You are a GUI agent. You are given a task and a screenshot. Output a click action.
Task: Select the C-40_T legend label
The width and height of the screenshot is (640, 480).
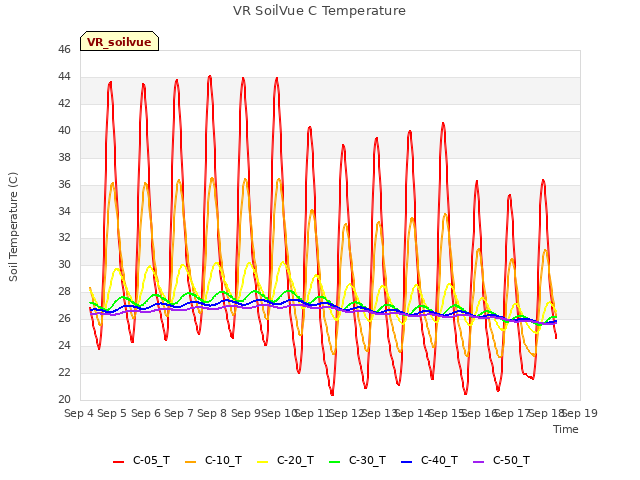tap(439, 460)
